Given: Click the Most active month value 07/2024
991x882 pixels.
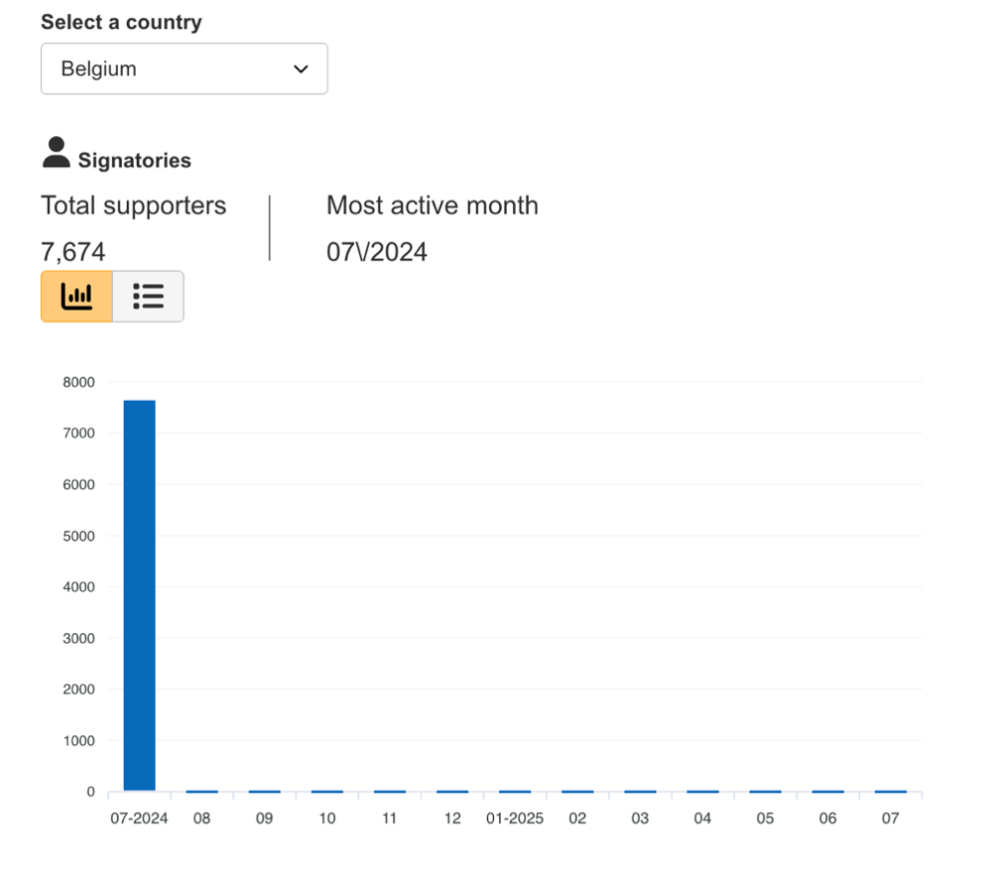Looking at the screenshot, I should click(x=377, y=251).
